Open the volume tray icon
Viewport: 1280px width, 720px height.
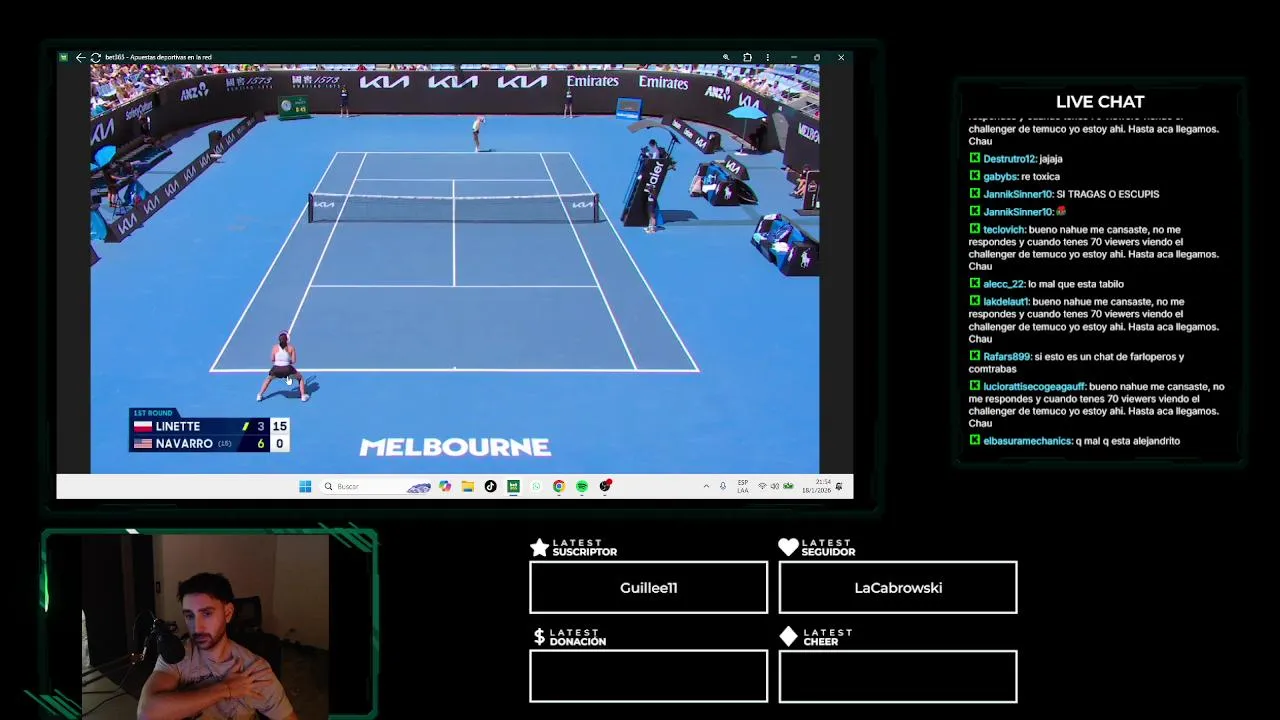pyautogui.click(x=775, y=486)
